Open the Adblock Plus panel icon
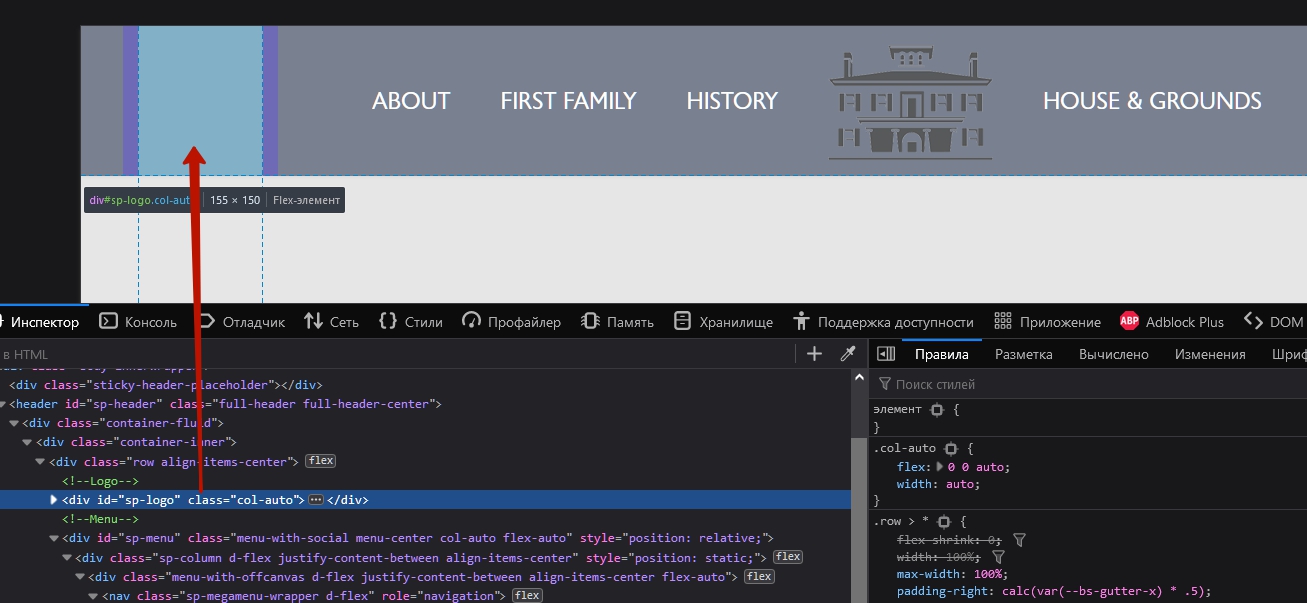 pos(1129,321)
